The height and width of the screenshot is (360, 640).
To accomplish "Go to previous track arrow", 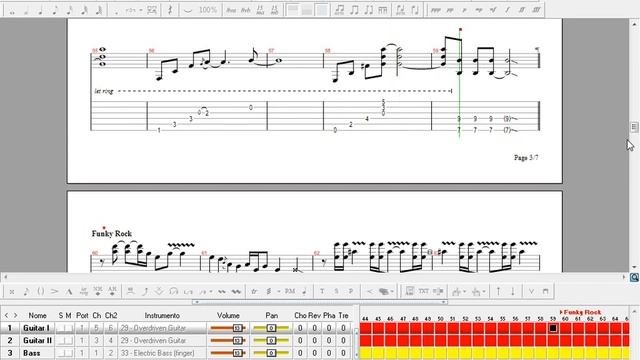I will pos(6,316).
